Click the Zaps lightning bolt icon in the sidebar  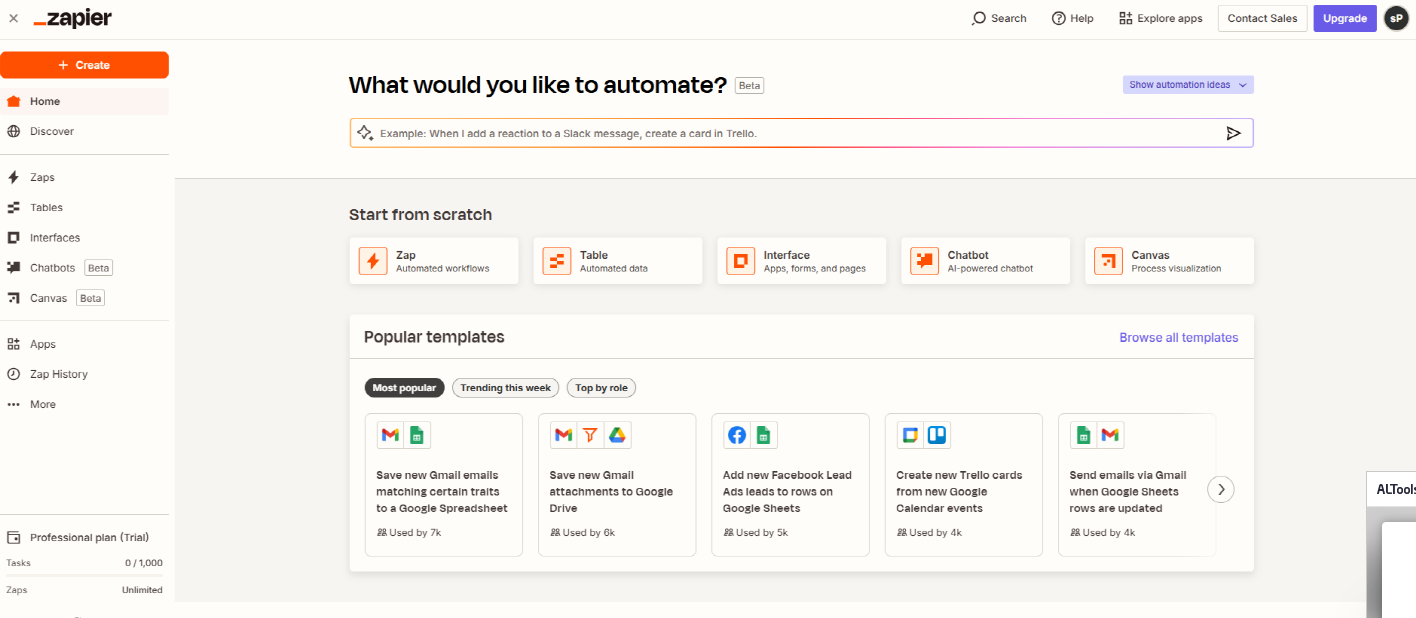pyautogui.click(x=13, y=177)
